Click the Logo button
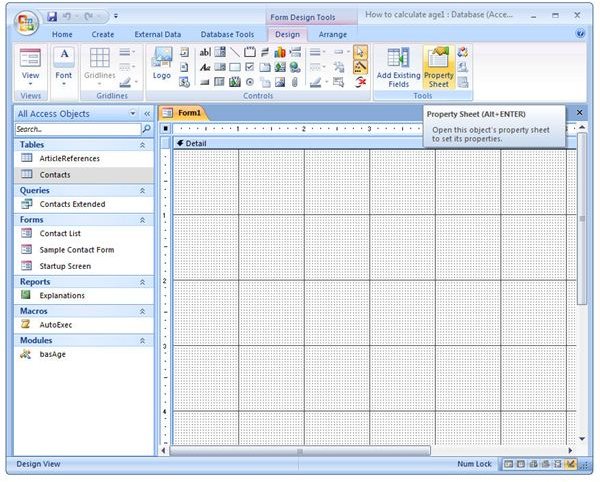600x482 pixels. click(x=162, y=63)
